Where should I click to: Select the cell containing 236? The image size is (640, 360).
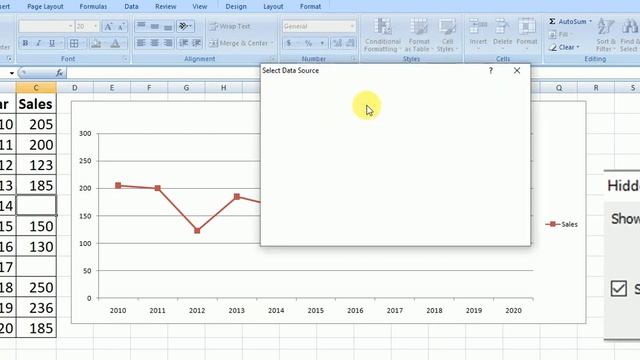(36, 308)
